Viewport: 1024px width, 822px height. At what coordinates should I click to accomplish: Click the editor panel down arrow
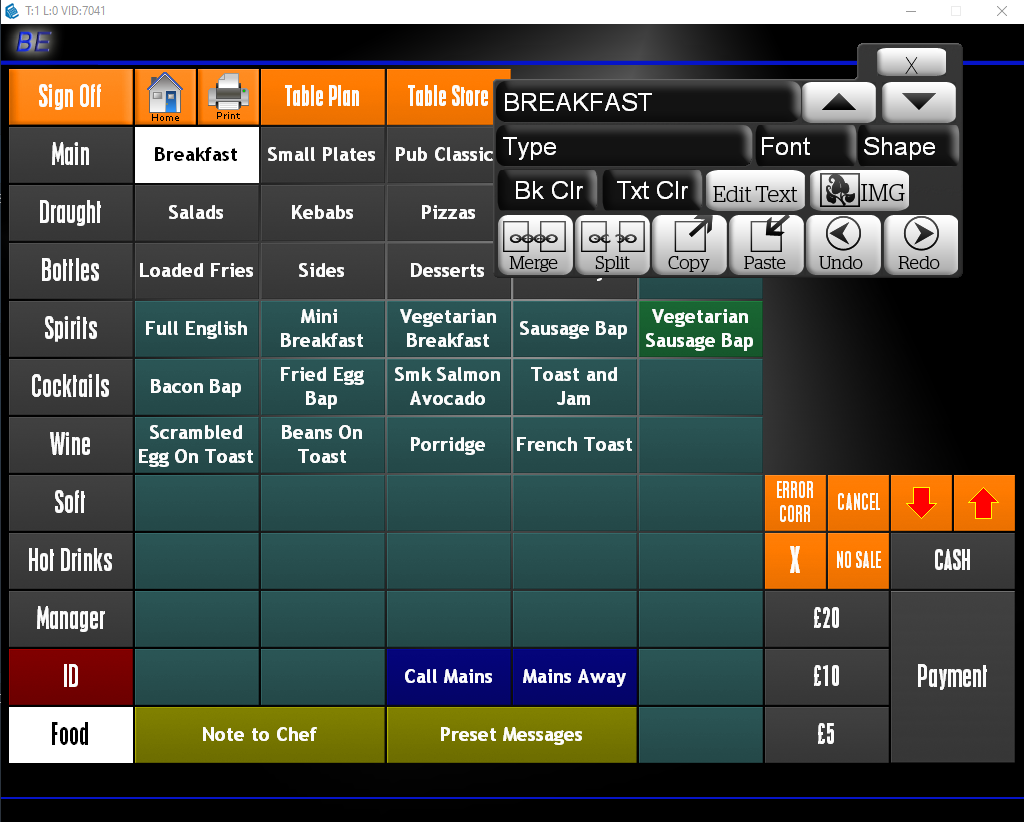(x=919, y=102)
